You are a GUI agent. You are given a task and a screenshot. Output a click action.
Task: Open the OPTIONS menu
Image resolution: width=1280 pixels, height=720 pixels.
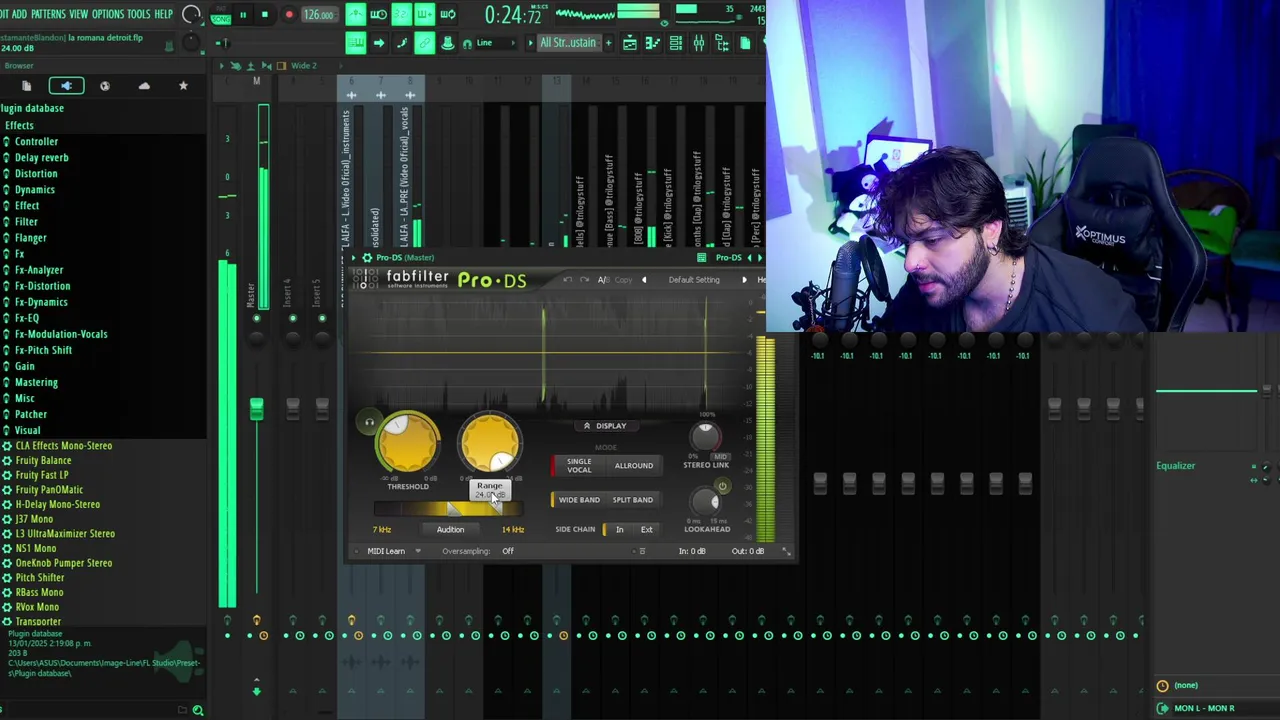pos(108,14)
